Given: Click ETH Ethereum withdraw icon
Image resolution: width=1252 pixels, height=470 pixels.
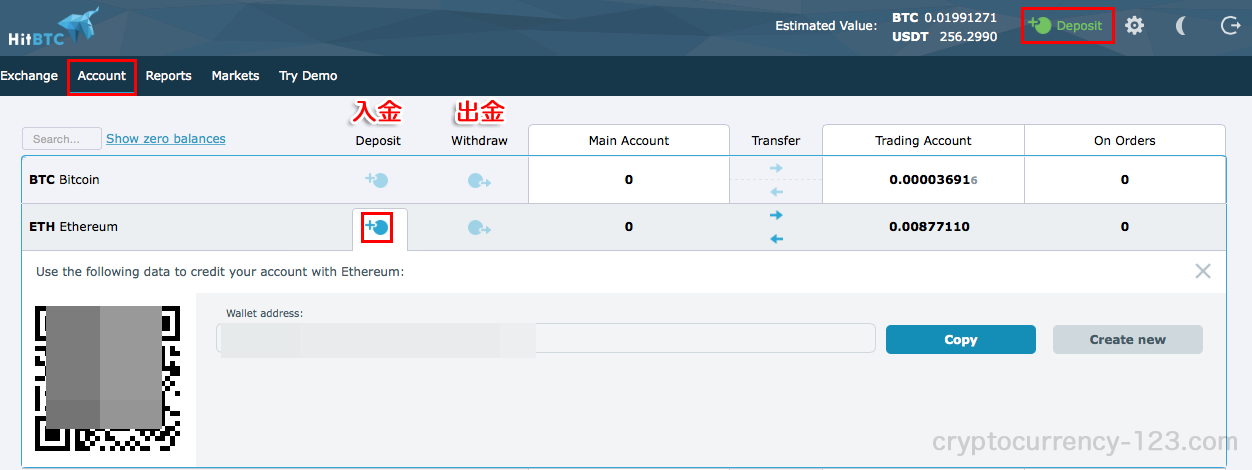Looking at the screenshot, I should [479, 228].
